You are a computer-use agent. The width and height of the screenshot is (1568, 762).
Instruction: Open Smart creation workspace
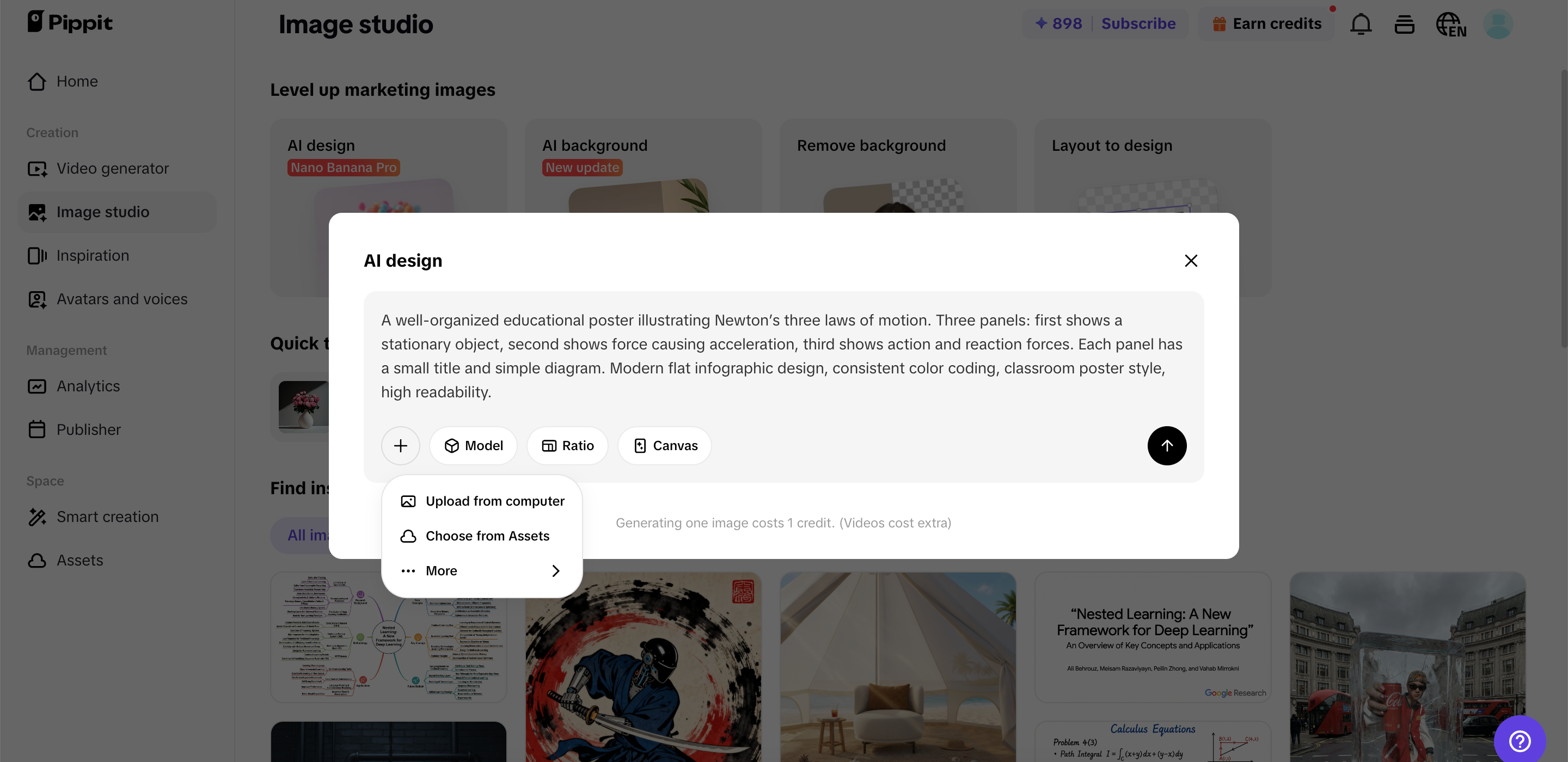107,517
